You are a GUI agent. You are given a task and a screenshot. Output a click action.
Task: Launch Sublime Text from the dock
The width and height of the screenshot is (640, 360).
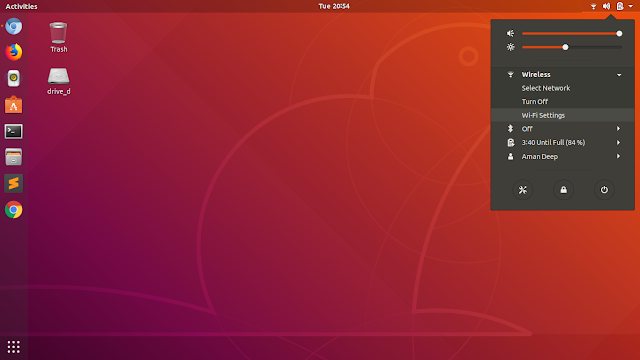[x=13, y=183]
